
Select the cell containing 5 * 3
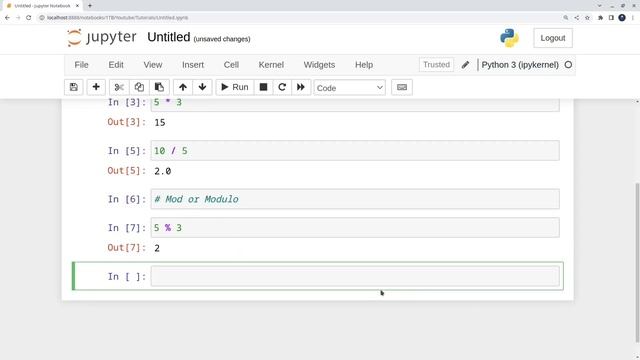tap(355, 104)
